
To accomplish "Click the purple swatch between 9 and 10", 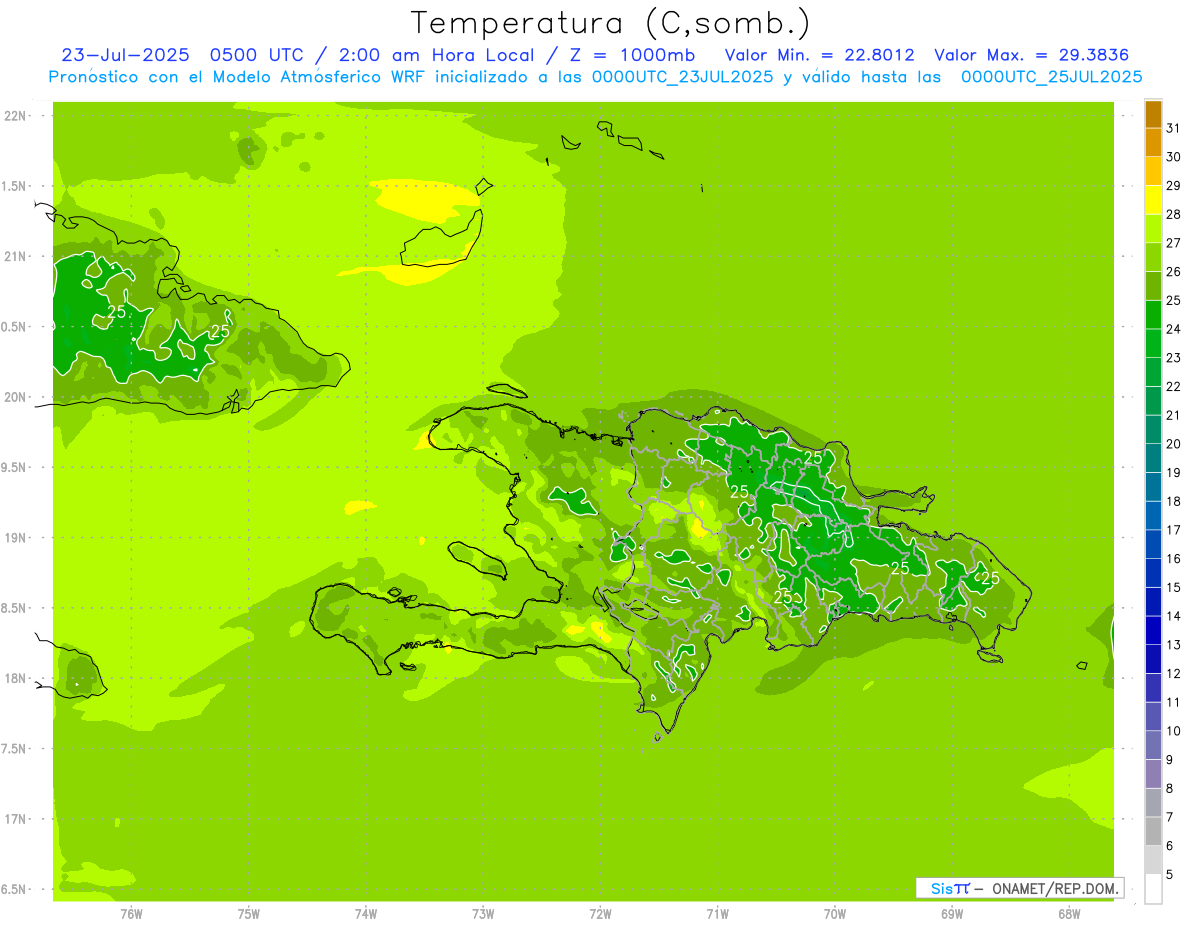I will click(x=1153, y=745).
